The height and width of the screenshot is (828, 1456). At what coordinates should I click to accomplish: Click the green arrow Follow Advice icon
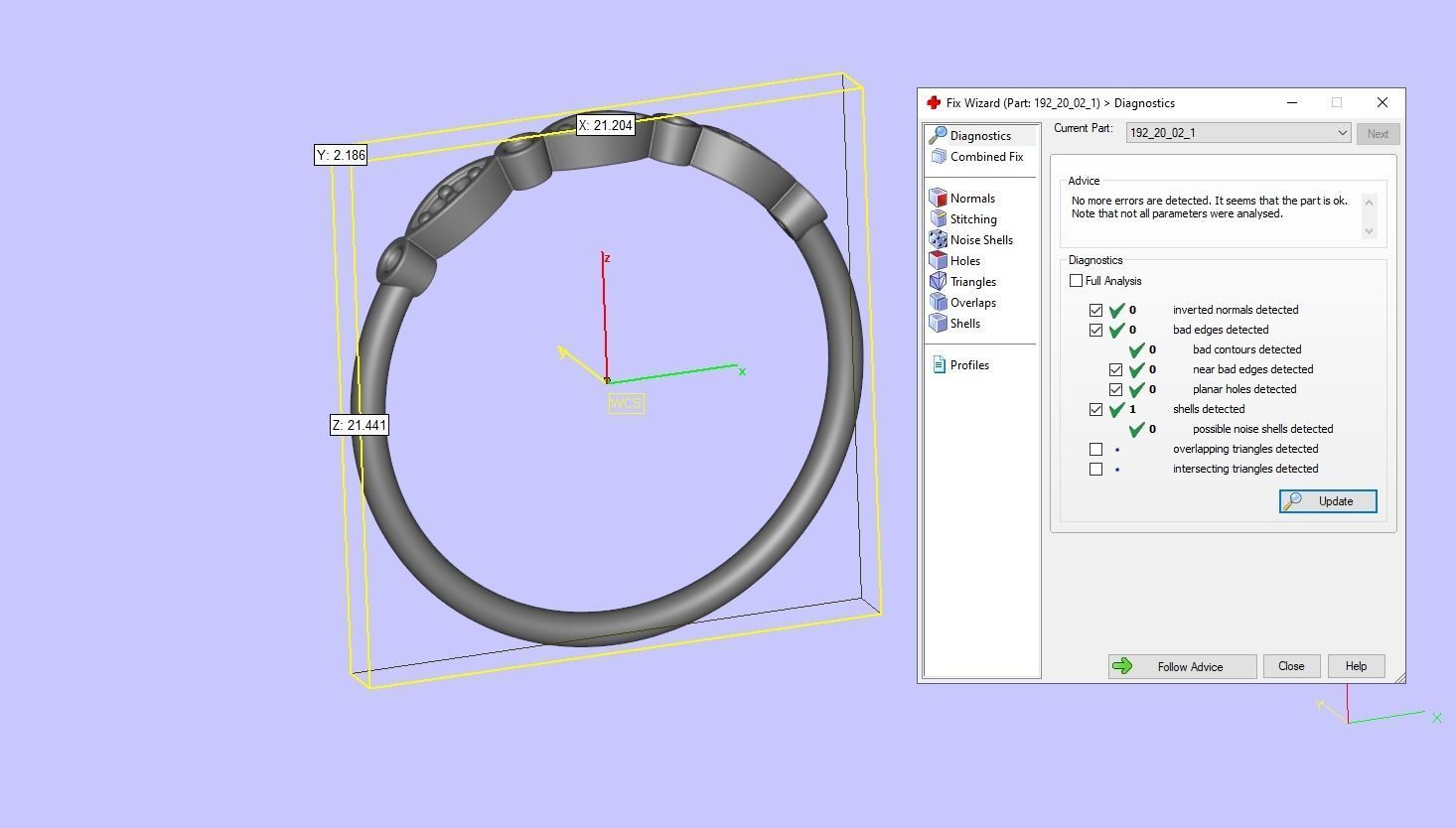1122,666
